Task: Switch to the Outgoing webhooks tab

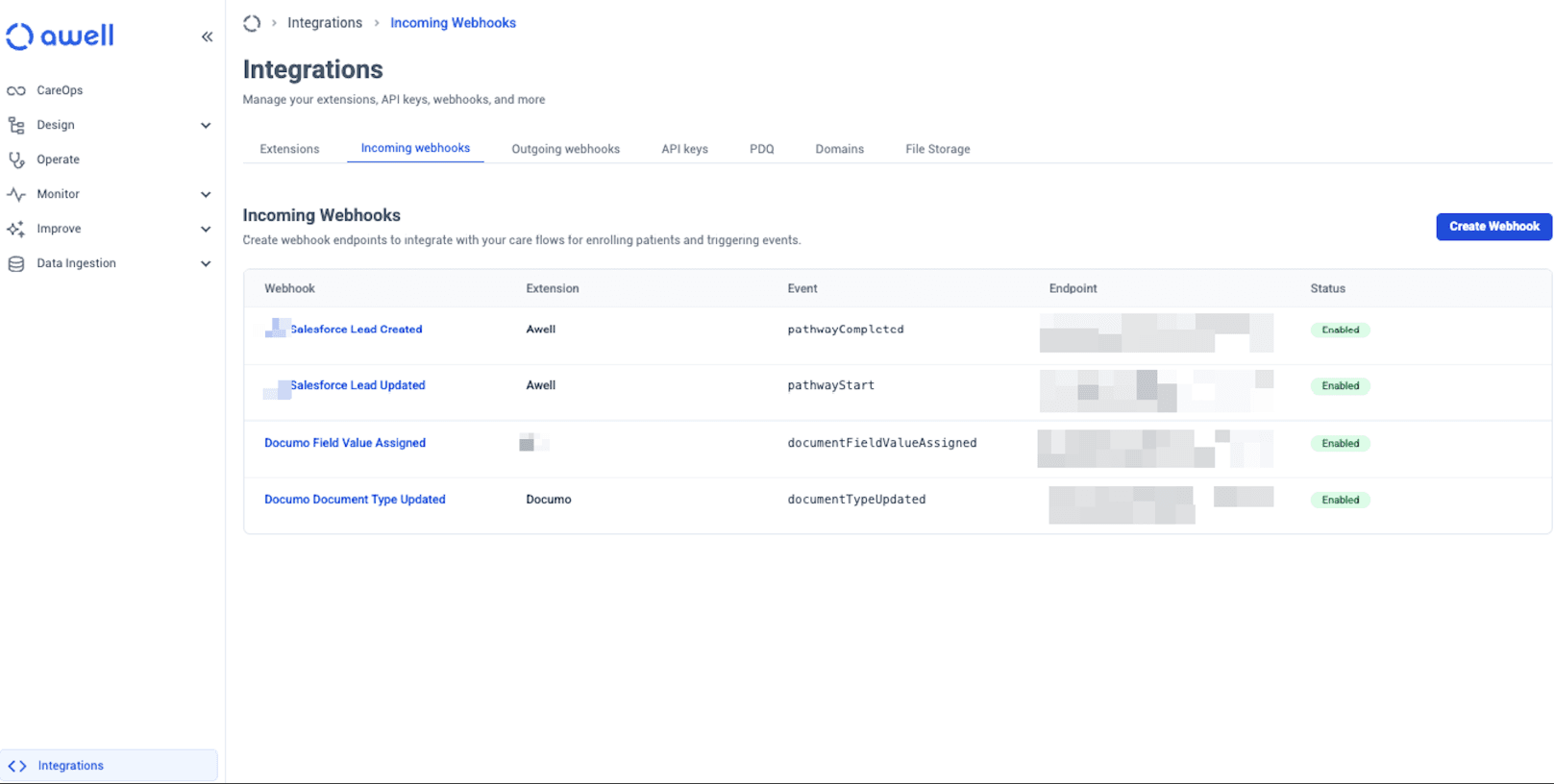Action: [x=565, y=149]
